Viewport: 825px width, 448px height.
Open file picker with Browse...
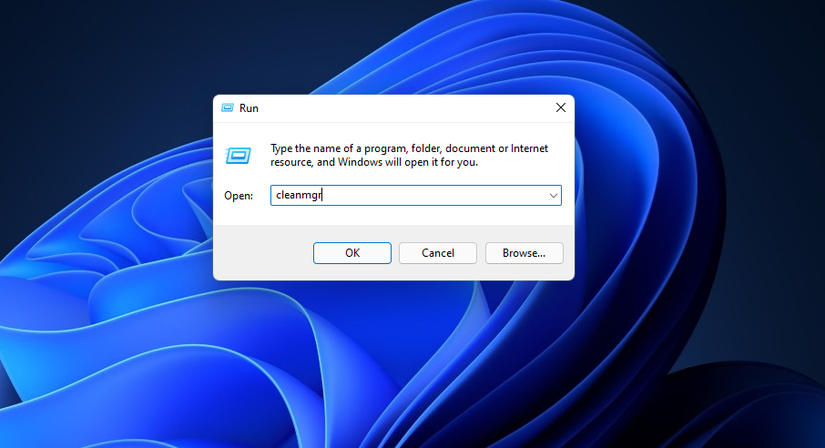coord(524,253)
